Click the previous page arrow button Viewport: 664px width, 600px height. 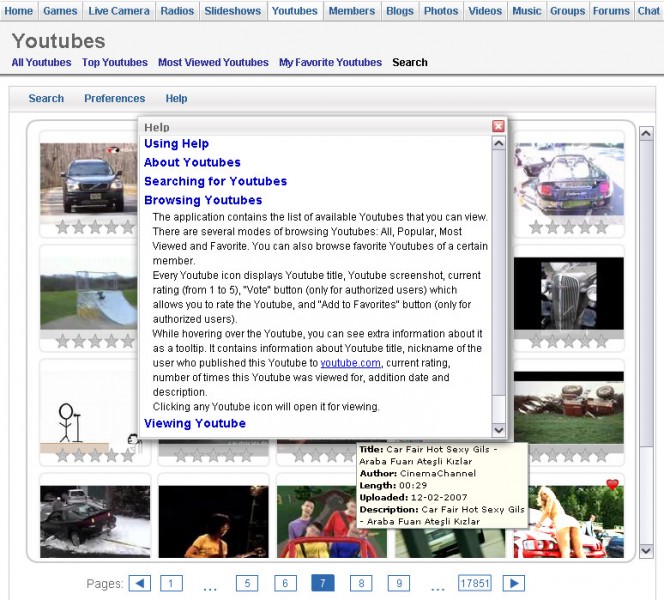click(140, 583)
